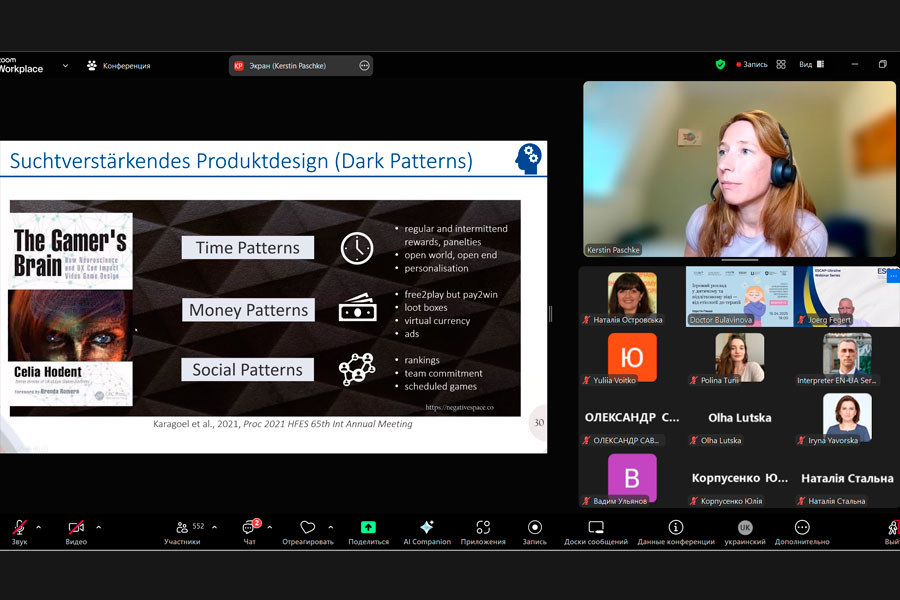Open the Вид view layout menu
Screen dimensions: 900x600
(811, 64)
